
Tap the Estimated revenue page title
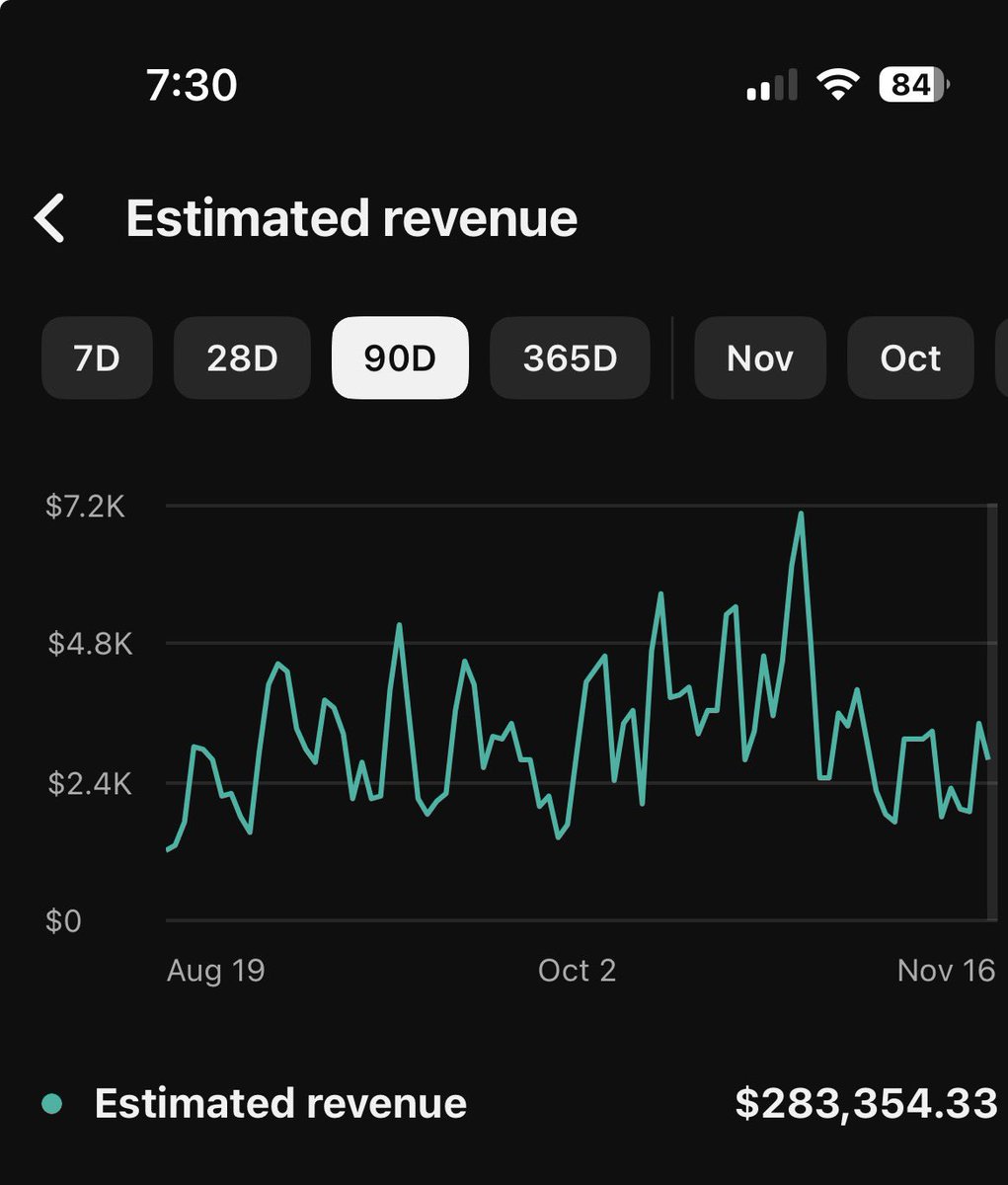pyautogui.click(x=351, y=218)
